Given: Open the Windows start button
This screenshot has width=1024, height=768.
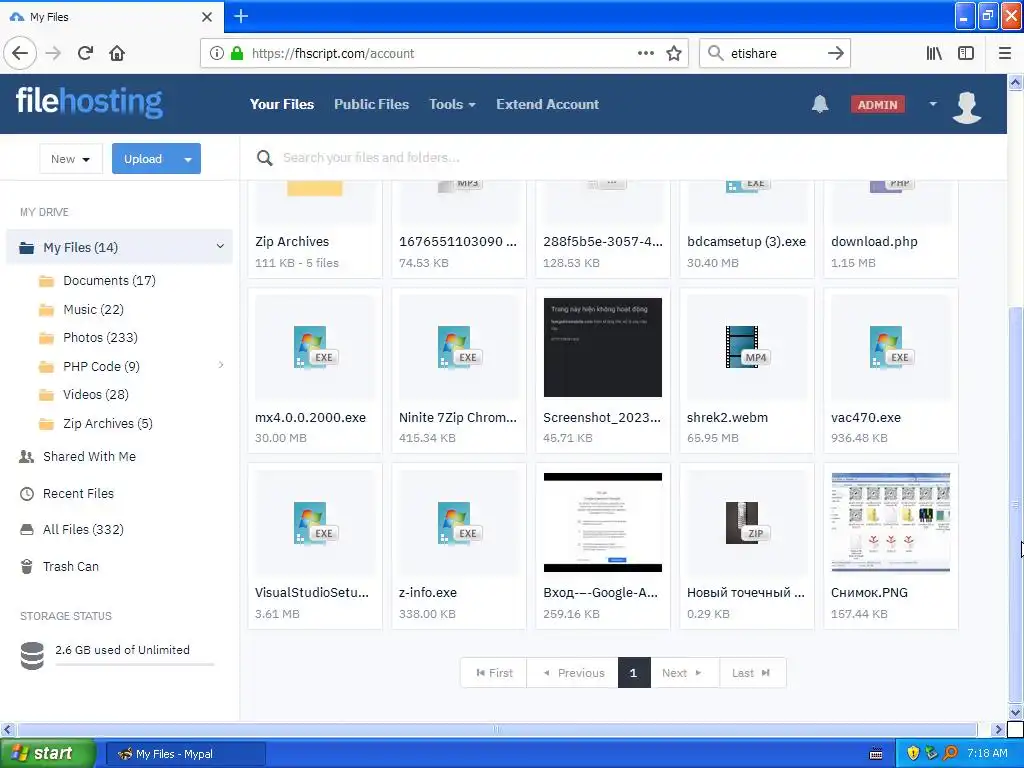Looking at the screenshot, I should tap(47, 753).
